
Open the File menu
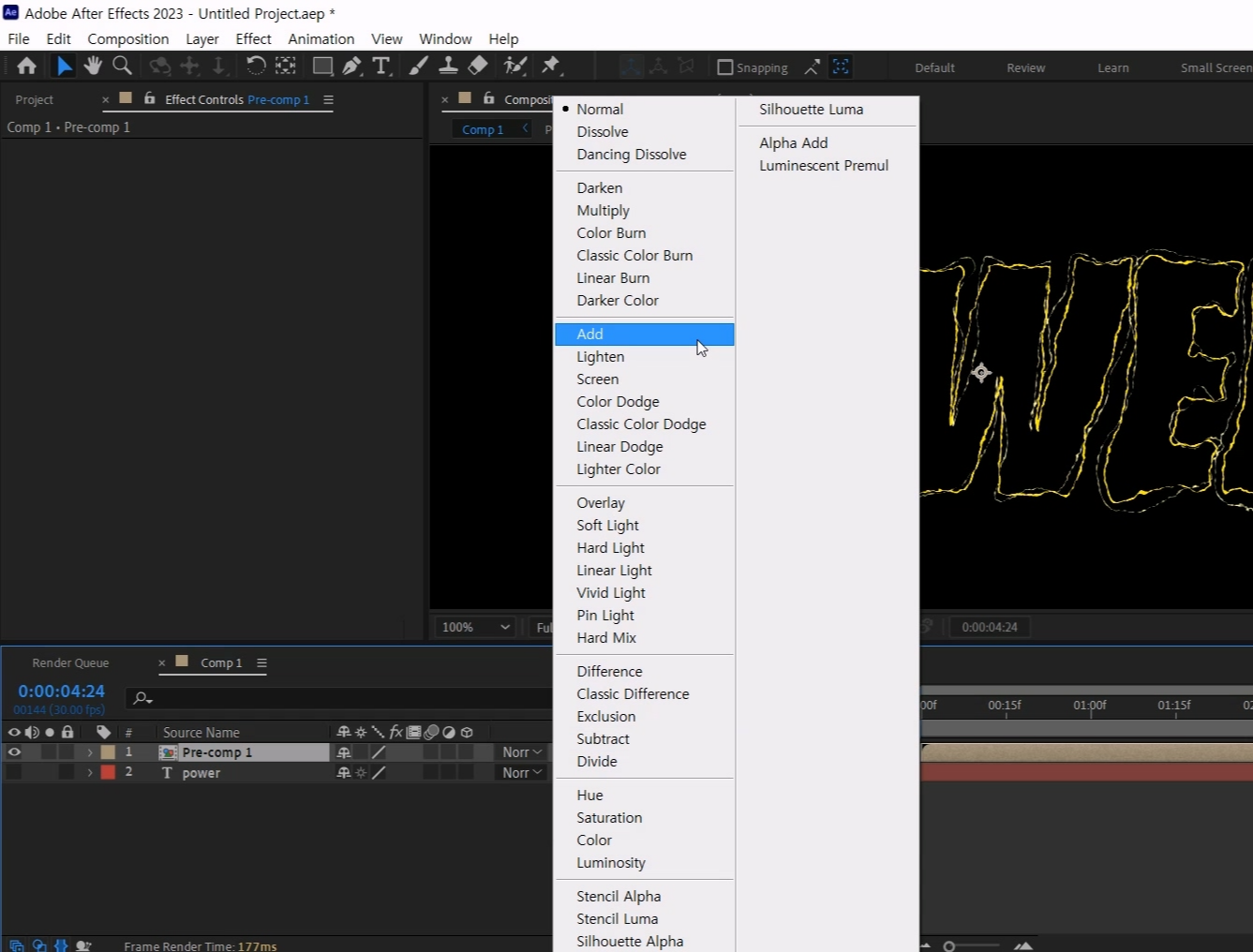tap(19, 38)
